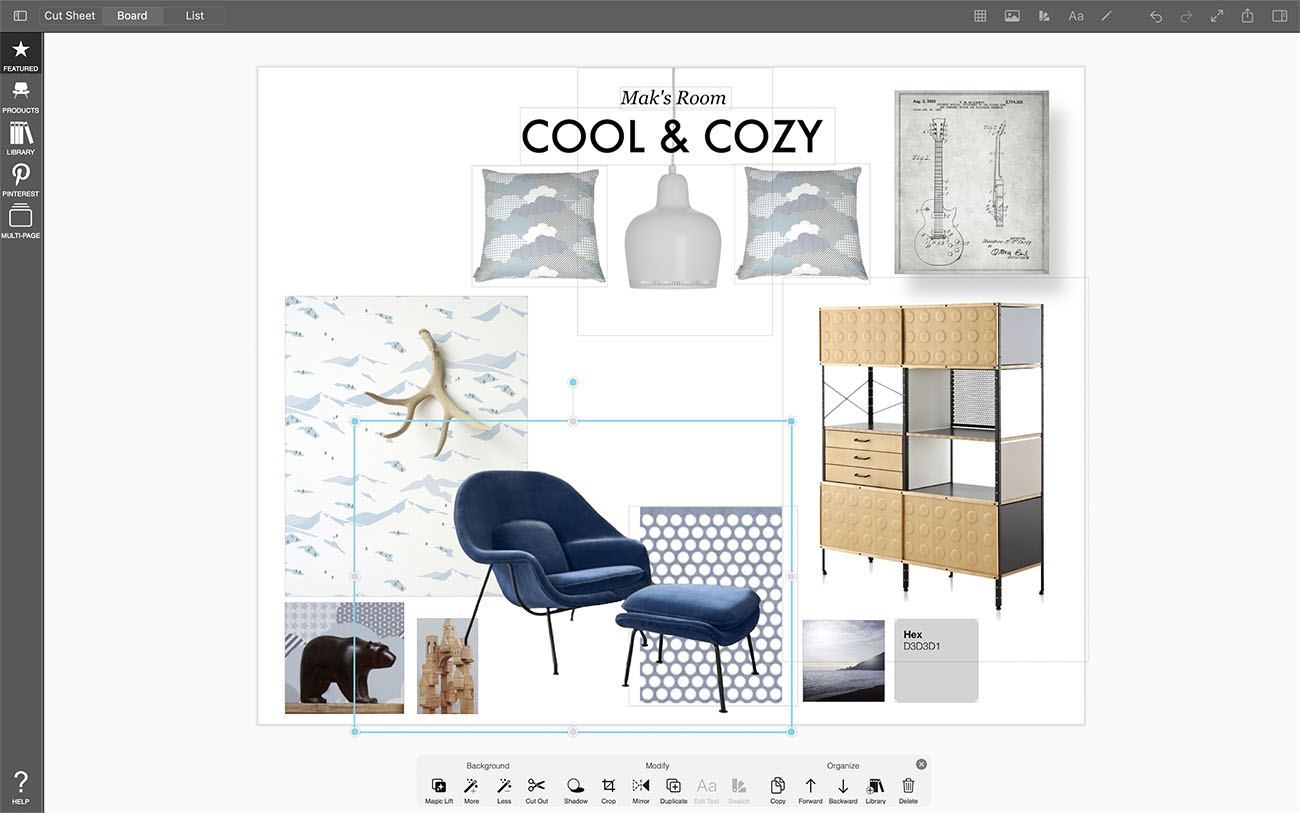Image resolution: width=1300 pixels, height=813 pixels.
Task: Switch to the List tab
Action: click(194, 16)
